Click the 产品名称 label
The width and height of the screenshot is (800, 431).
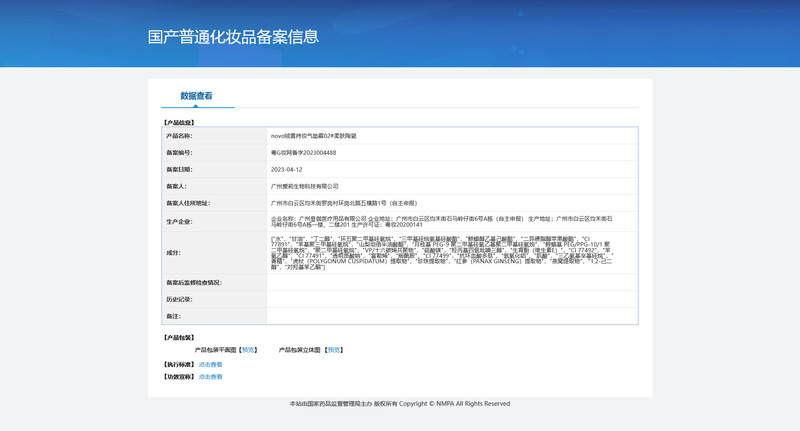click(179, 136)
